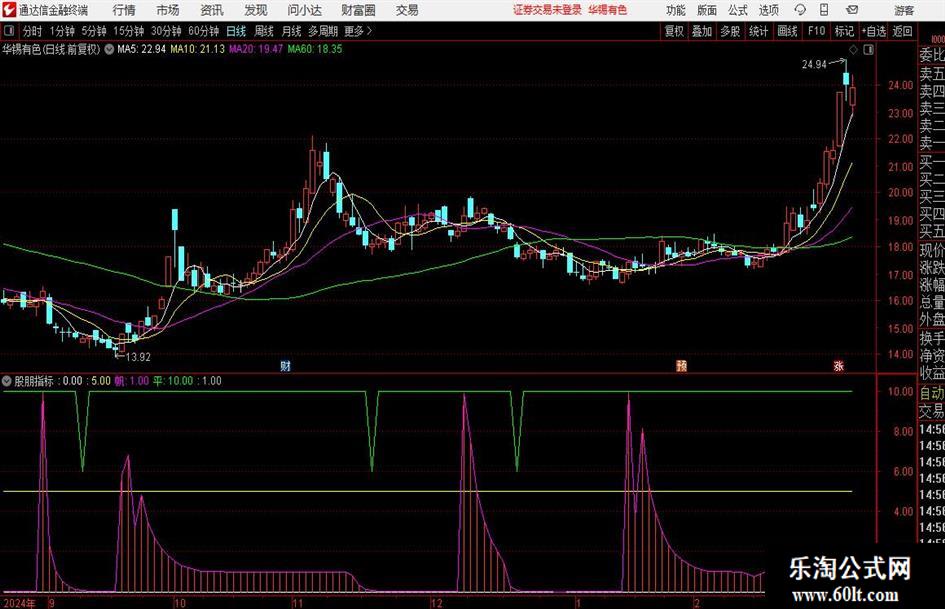Click the 画线 draw line button
The width and height of the screenshot is (945, 609).
click(x=787, y=31)
